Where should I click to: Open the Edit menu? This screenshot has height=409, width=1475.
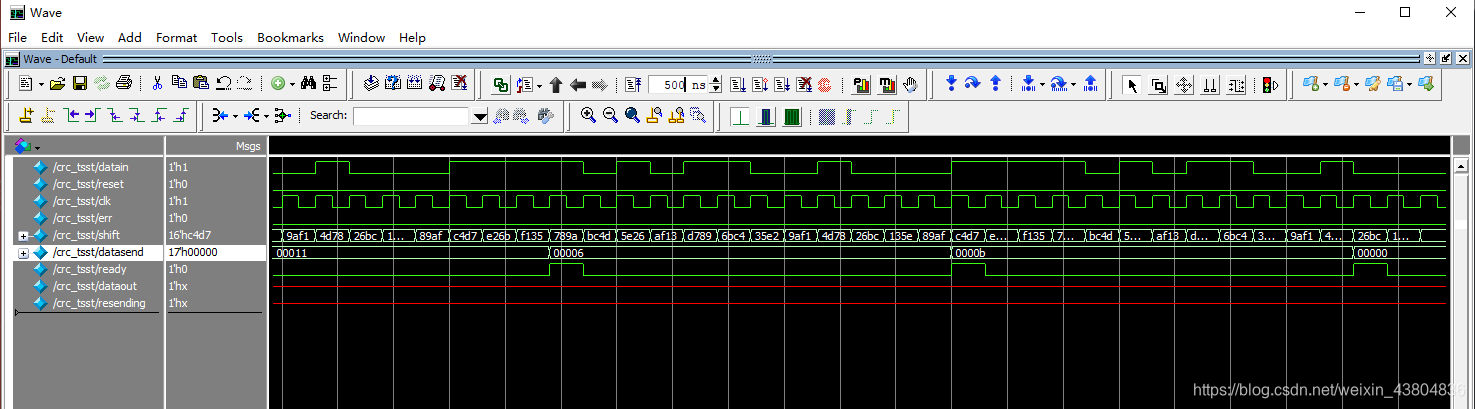tap(52, 37)
